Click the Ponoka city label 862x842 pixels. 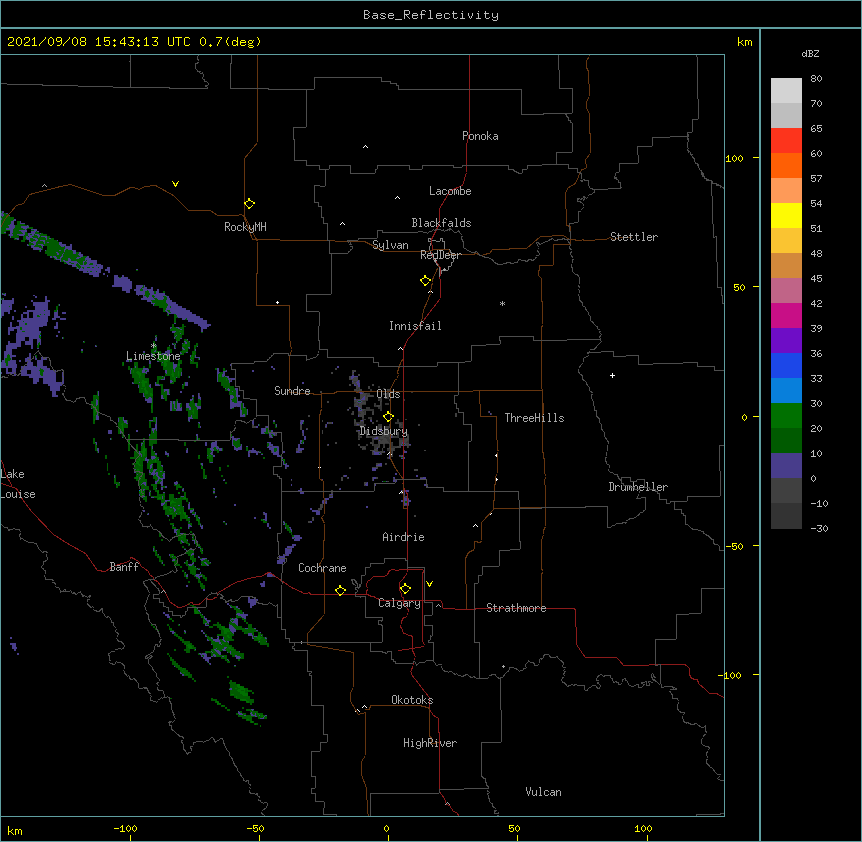tap(480, 136)
